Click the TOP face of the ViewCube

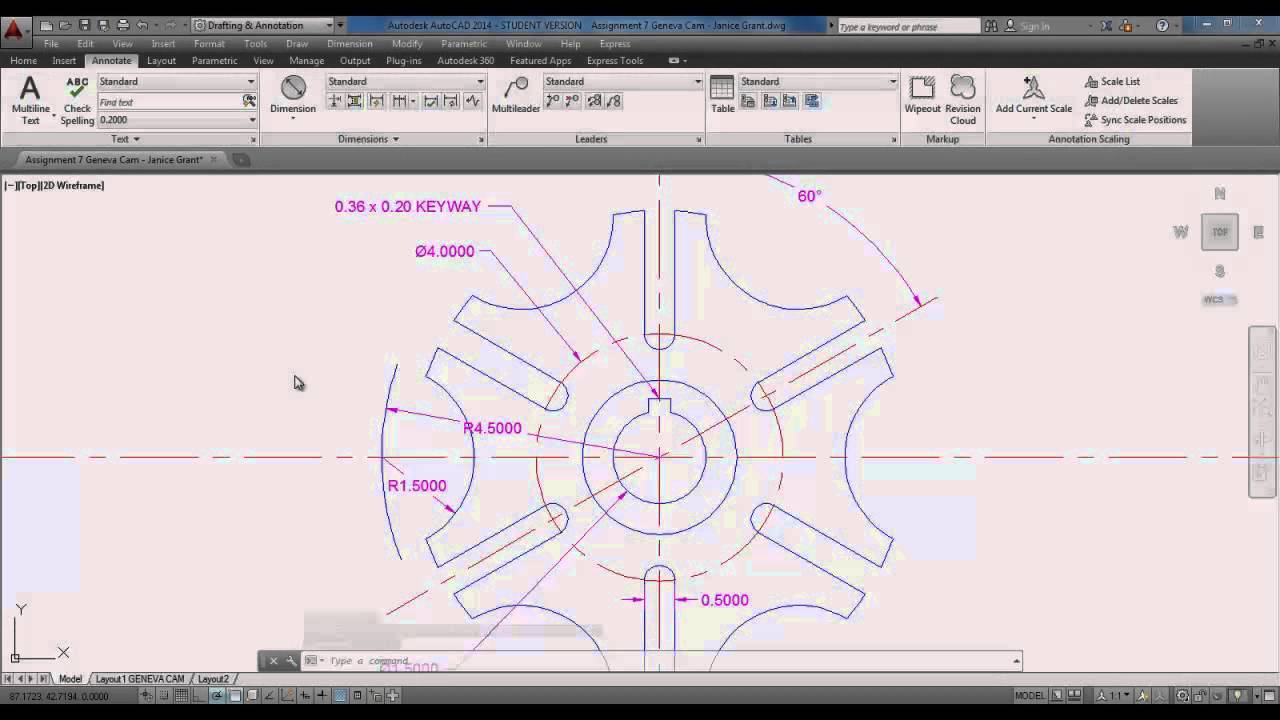[x=1220, y=232]
